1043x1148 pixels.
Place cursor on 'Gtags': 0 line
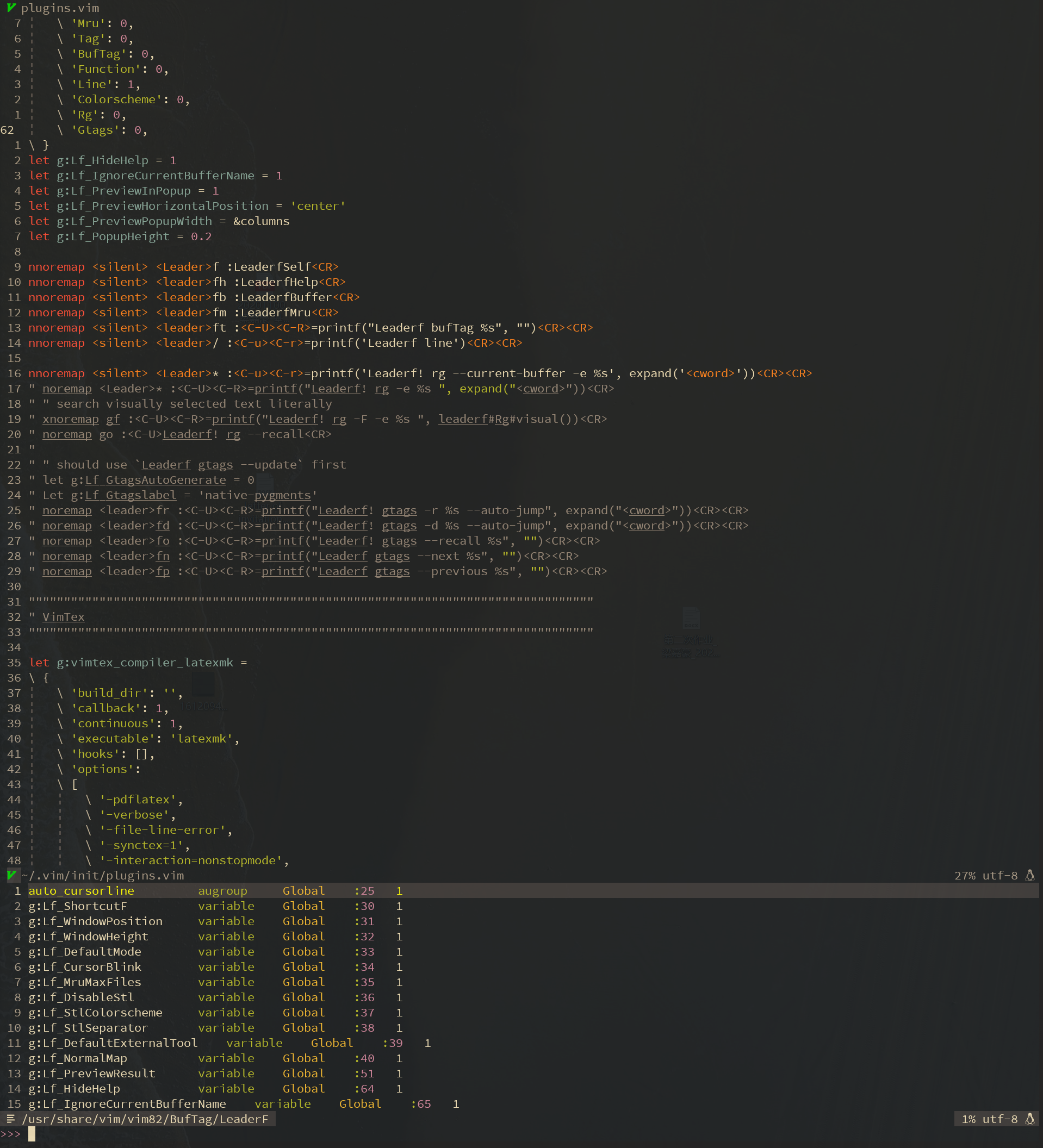click(103, 130)
